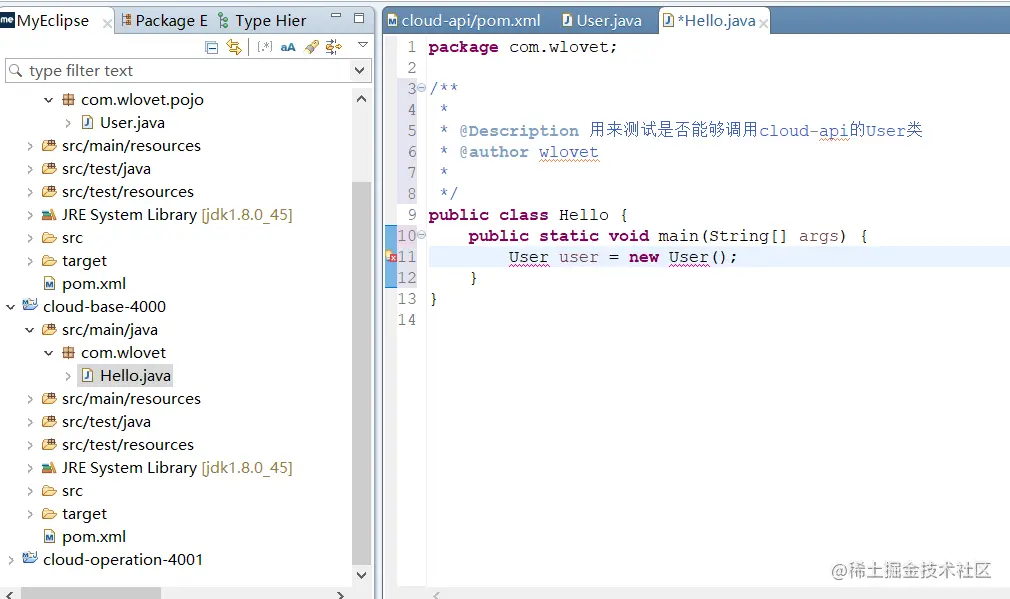Image resolution: width=1010 pixels, height=599 pixels.
Task: Select src/main/resources under cloud-base-4000
Action: pyautogui.click(x=131, y=399)
